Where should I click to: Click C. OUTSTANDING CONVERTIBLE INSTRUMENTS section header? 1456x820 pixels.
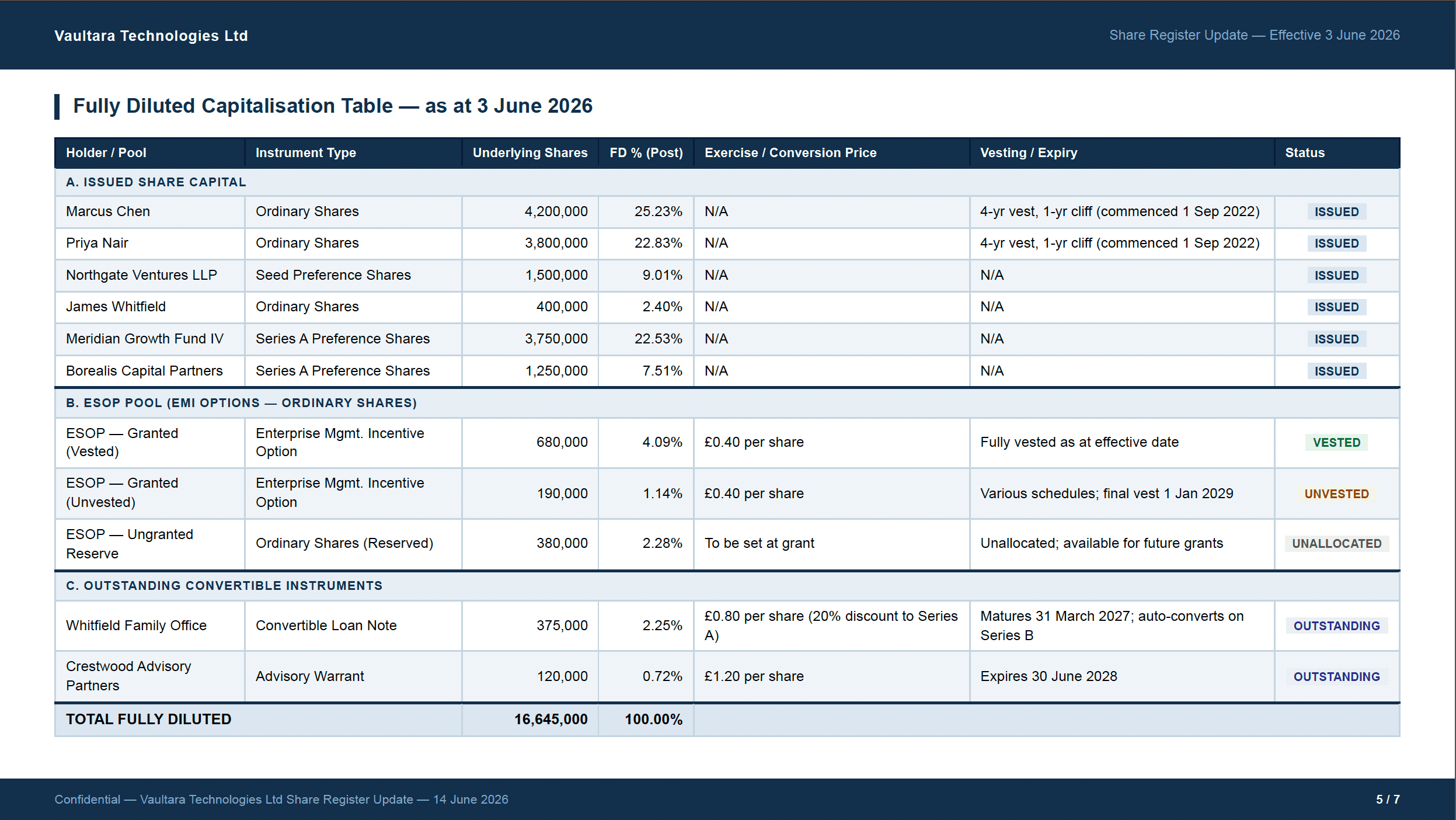(x=727, y=586)
